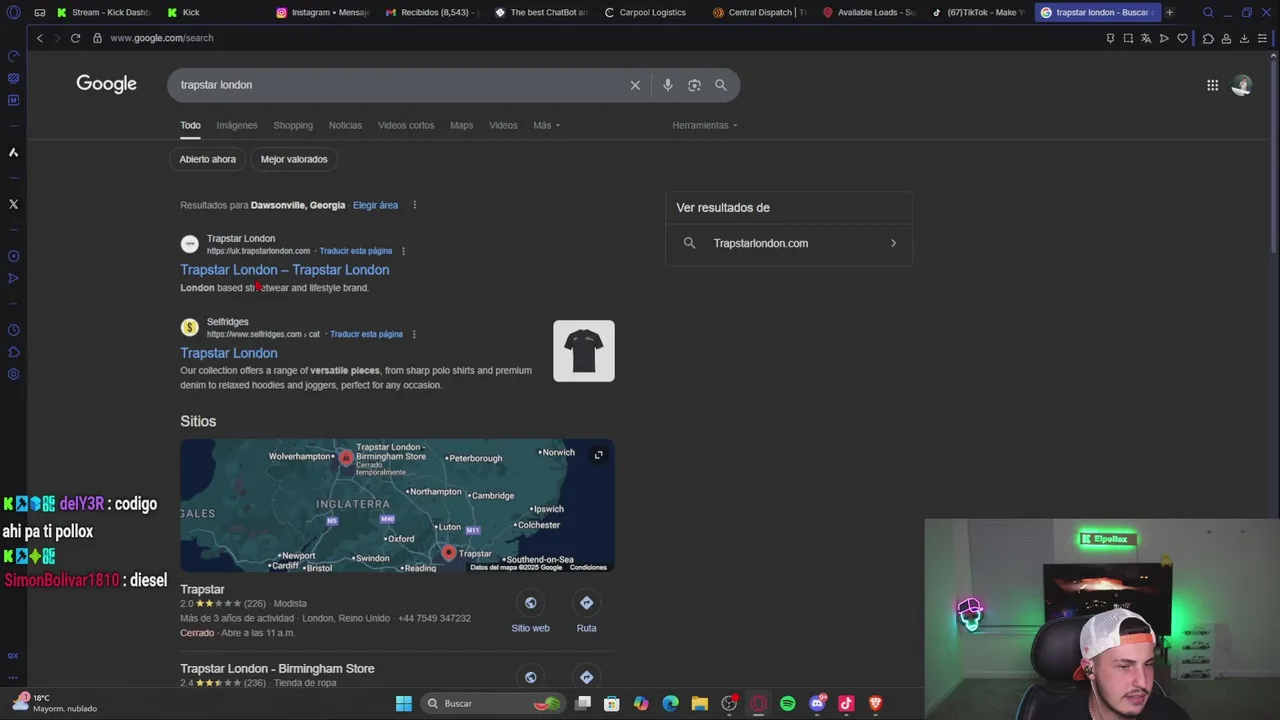Open the Trapstar business listing title
The width and height of the screenshot is (1280, 720).
pyautogui.click(x=202, y=589)
